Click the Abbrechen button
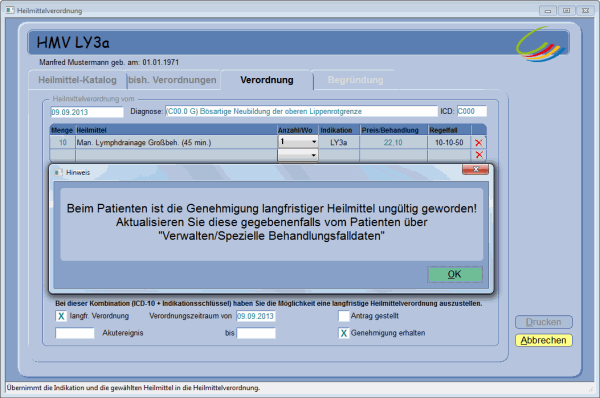The width and height of the screenshot is (600, 398). click(544, 340)
